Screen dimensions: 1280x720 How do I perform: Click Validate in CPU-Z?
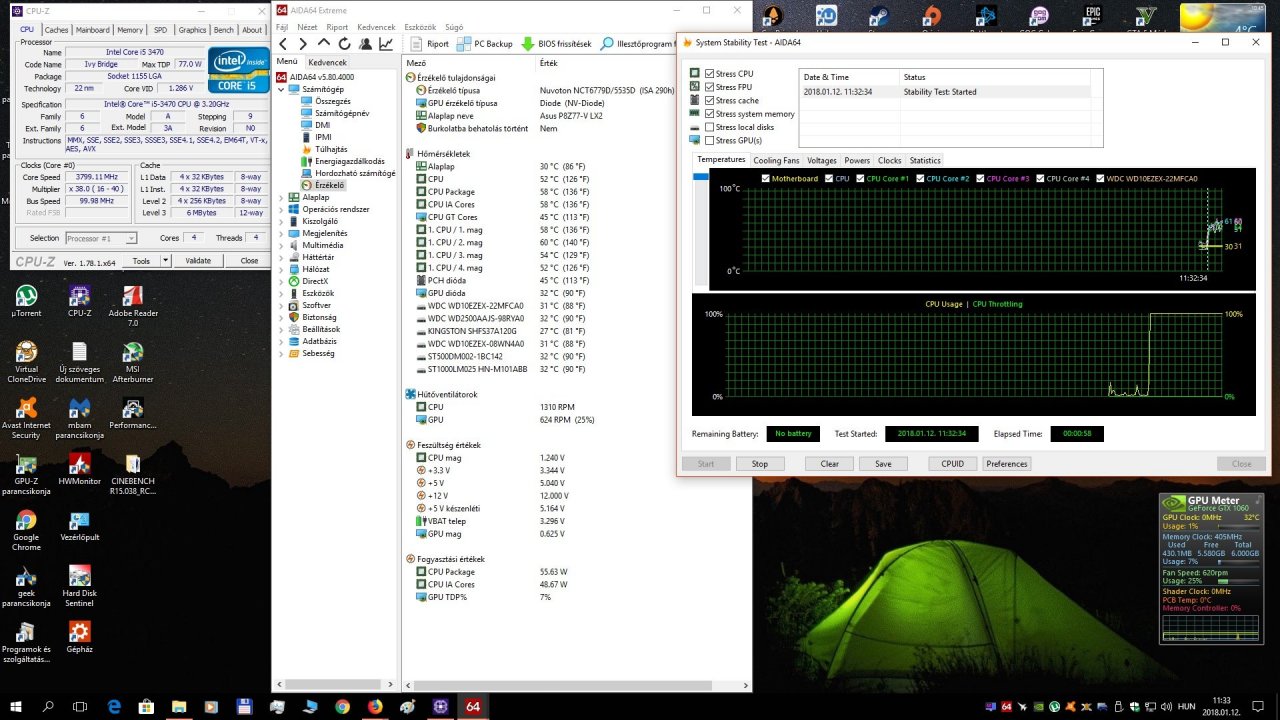[x=198, y=260]
